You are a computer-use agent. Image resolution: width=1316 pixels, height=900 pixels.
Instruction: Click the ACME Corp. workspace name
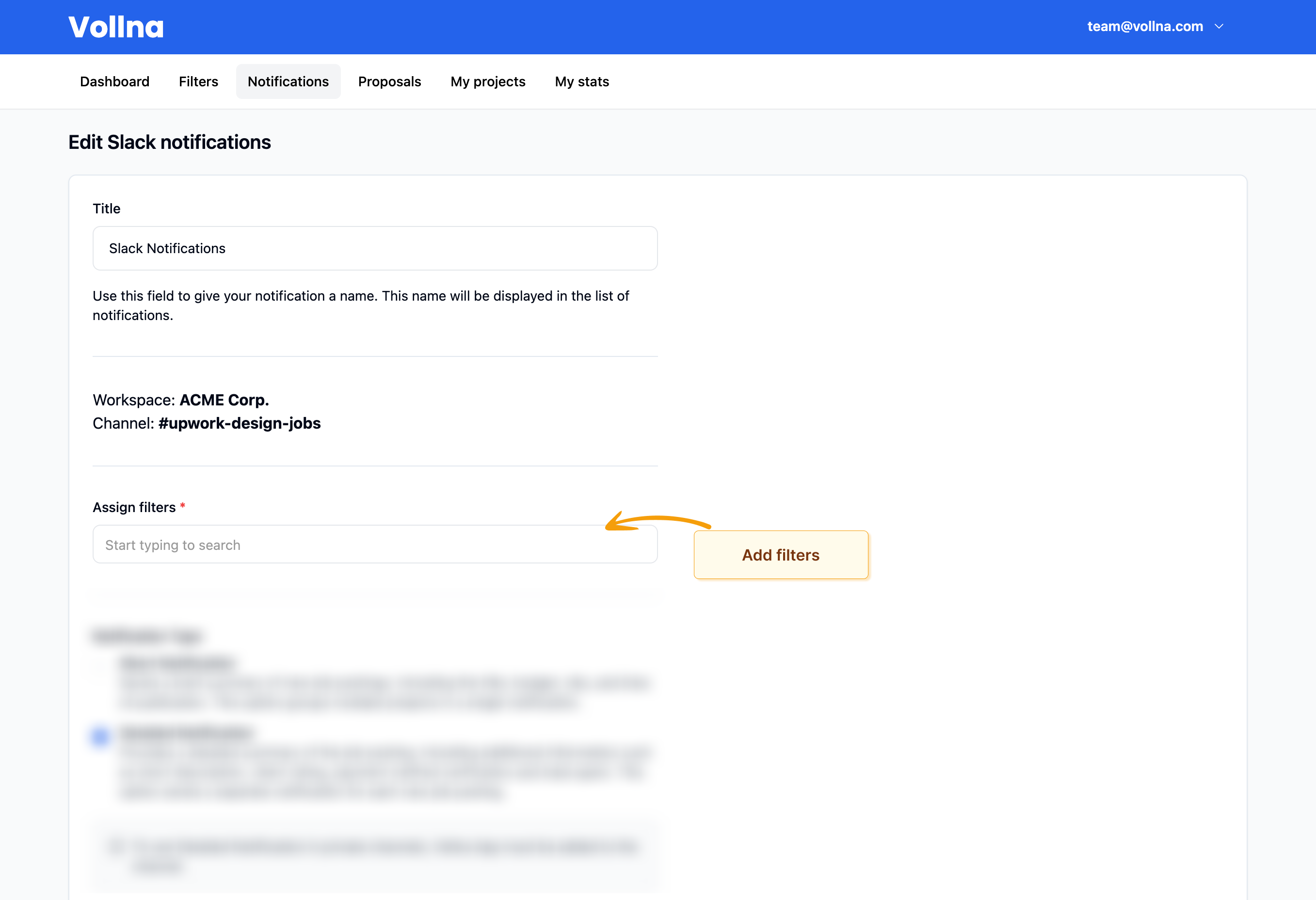pyautogui.click(x=224, y=400)
